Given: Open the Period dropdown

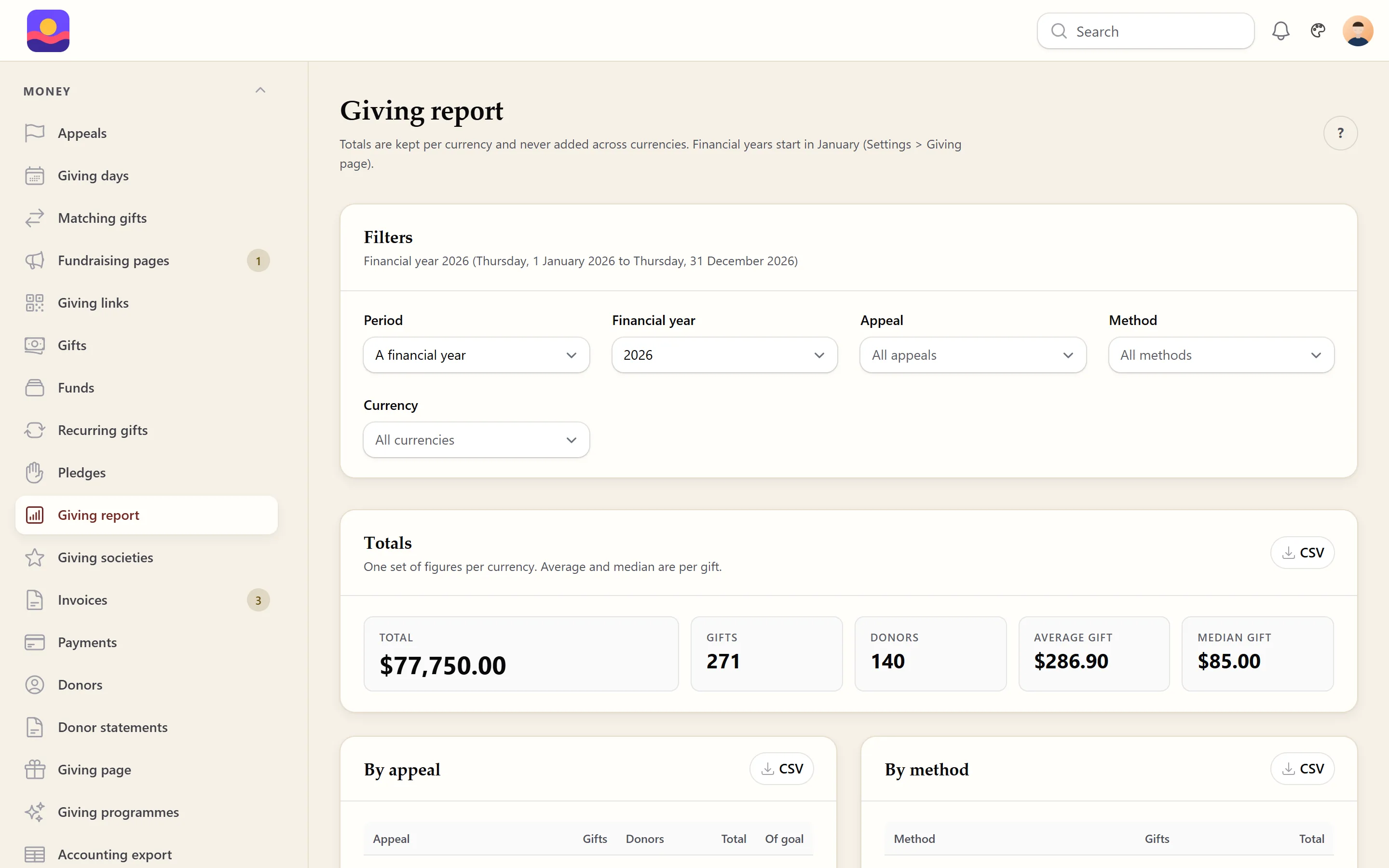Looking at the screenshot, I should point(477,355).
